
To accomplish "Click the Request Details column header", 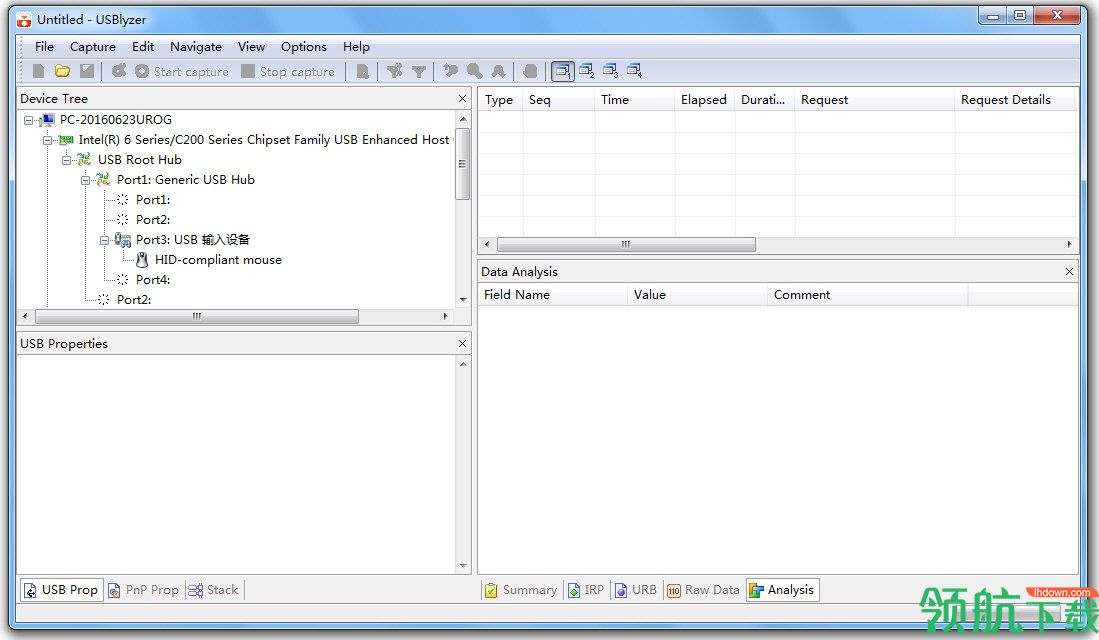I will (1014, 100).
